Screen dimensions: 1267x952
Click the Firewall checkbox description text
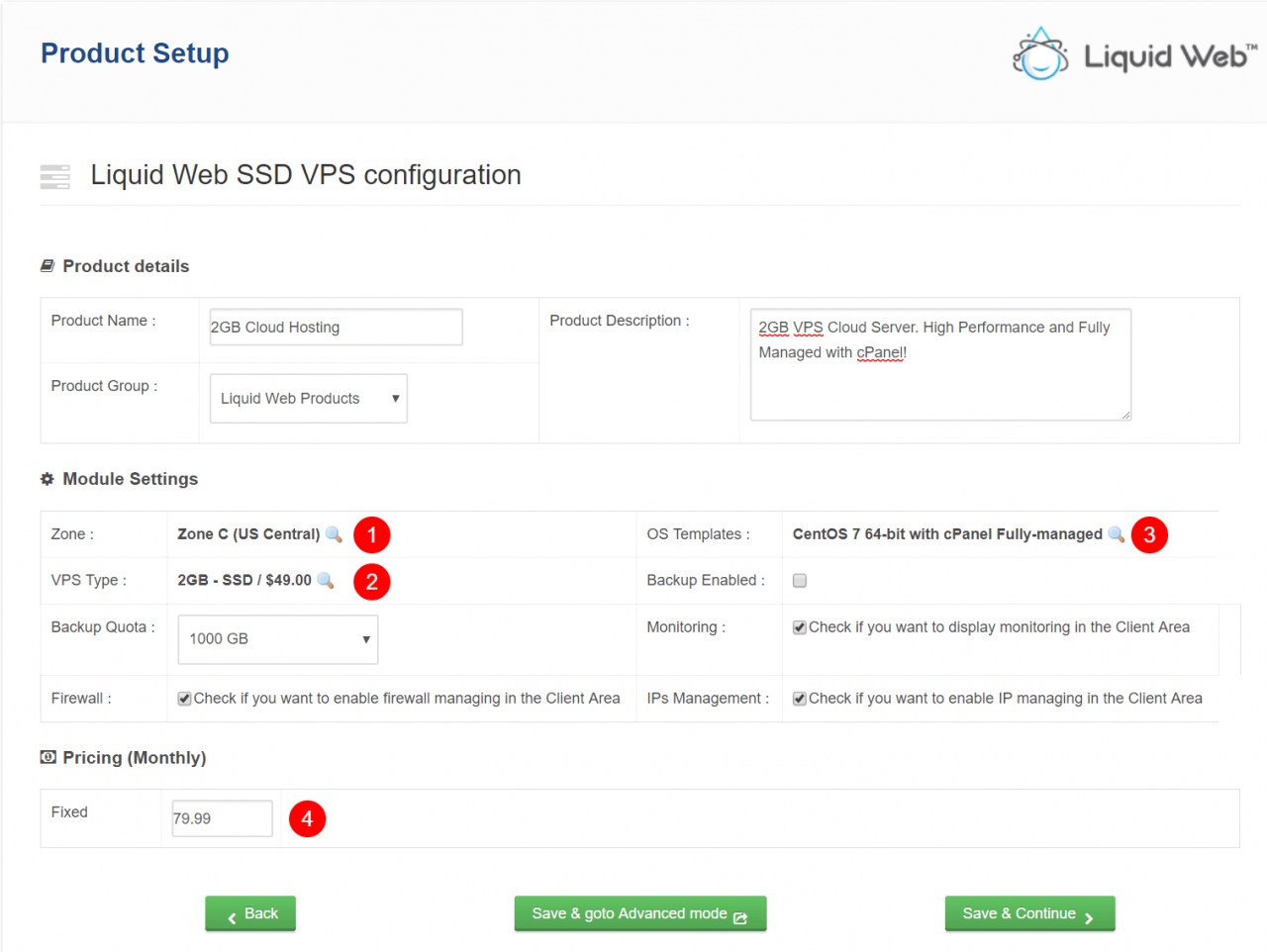coord(407,699)
